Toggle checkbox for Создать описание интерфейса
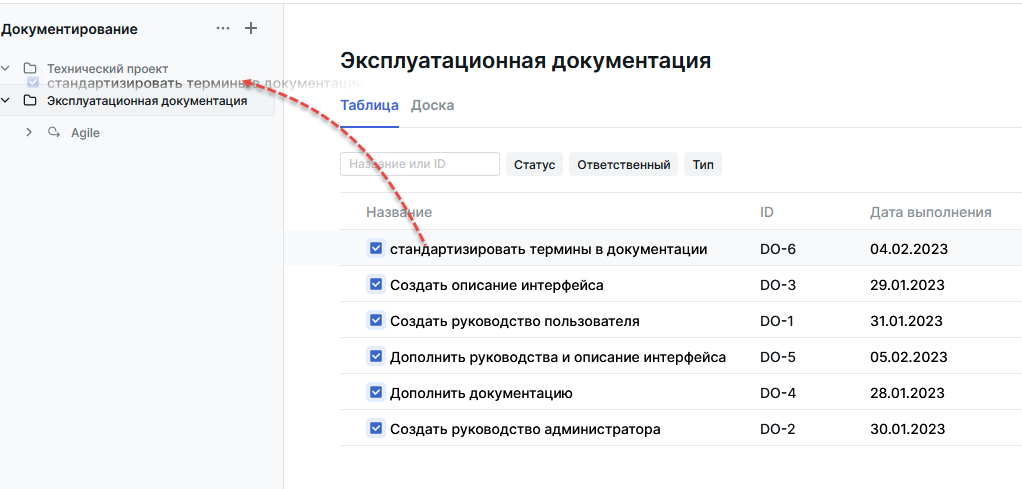1022x489 pixels. [x=376, y=285]
